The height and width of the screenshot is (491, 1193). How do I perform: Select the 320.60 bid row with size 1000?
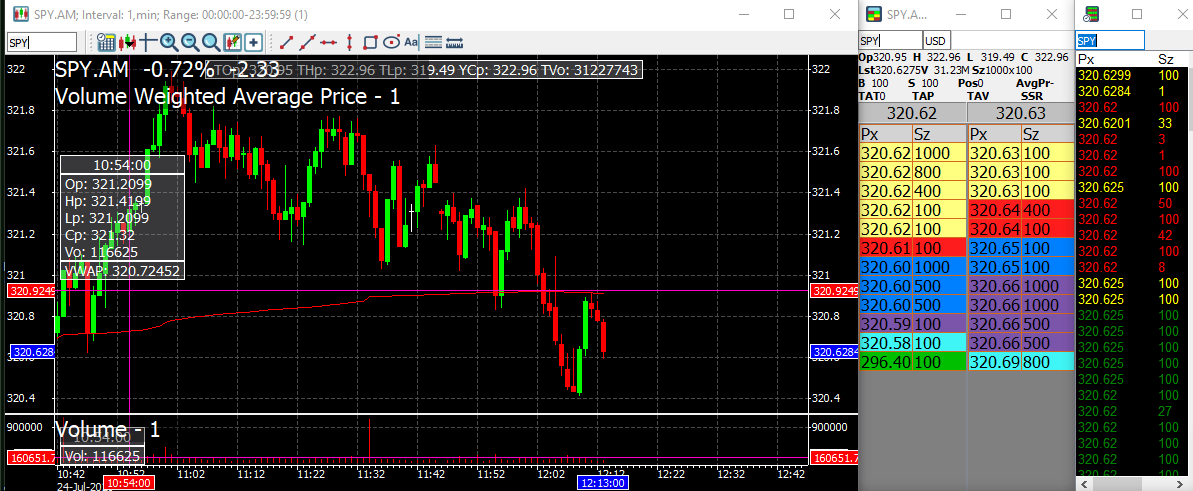911,266
